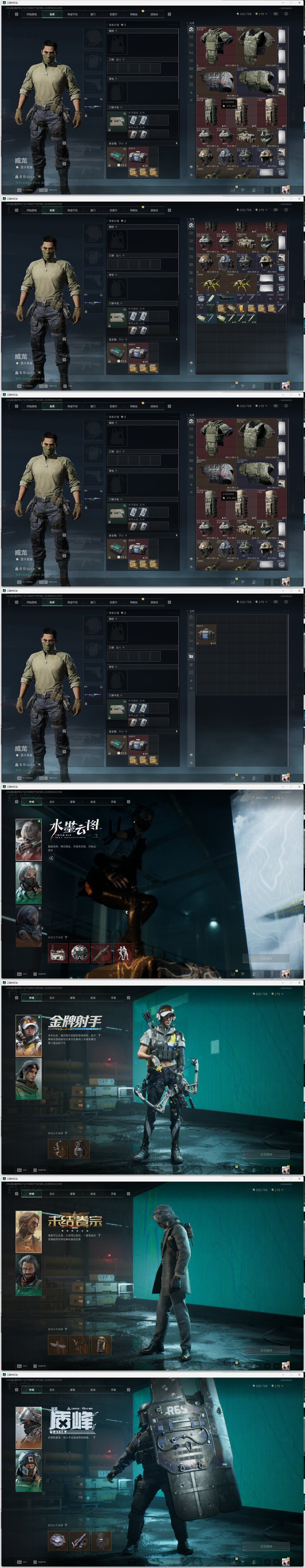Viewport: 305px width, 1568px height.
Task: Select the large plate carrier item in topmost stash
Action: tap(216, 47)
